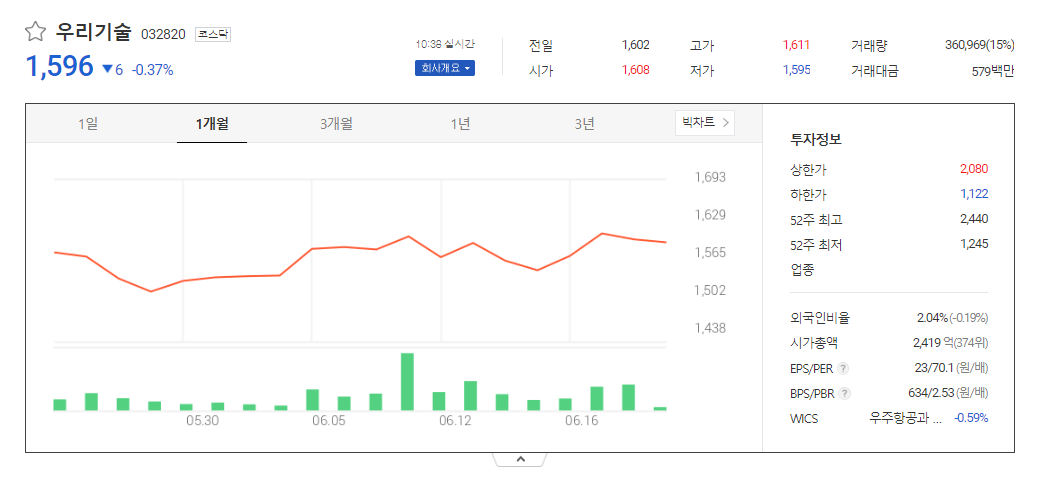This screenshot has width=1047, height=482.
Task: Click the 시가총액 value 2,419 억
Action: 934,343
